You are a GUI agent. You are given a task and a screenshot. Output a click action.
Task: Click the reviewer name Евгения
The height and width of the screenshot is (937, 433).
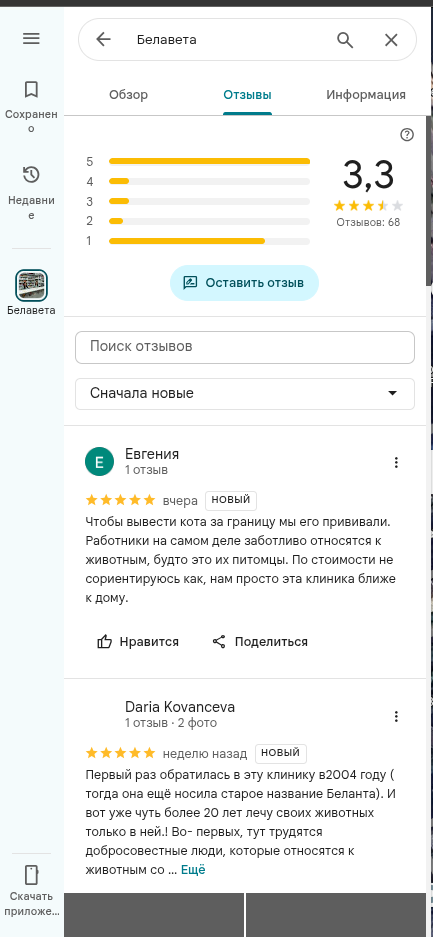(x=152, y=454)
